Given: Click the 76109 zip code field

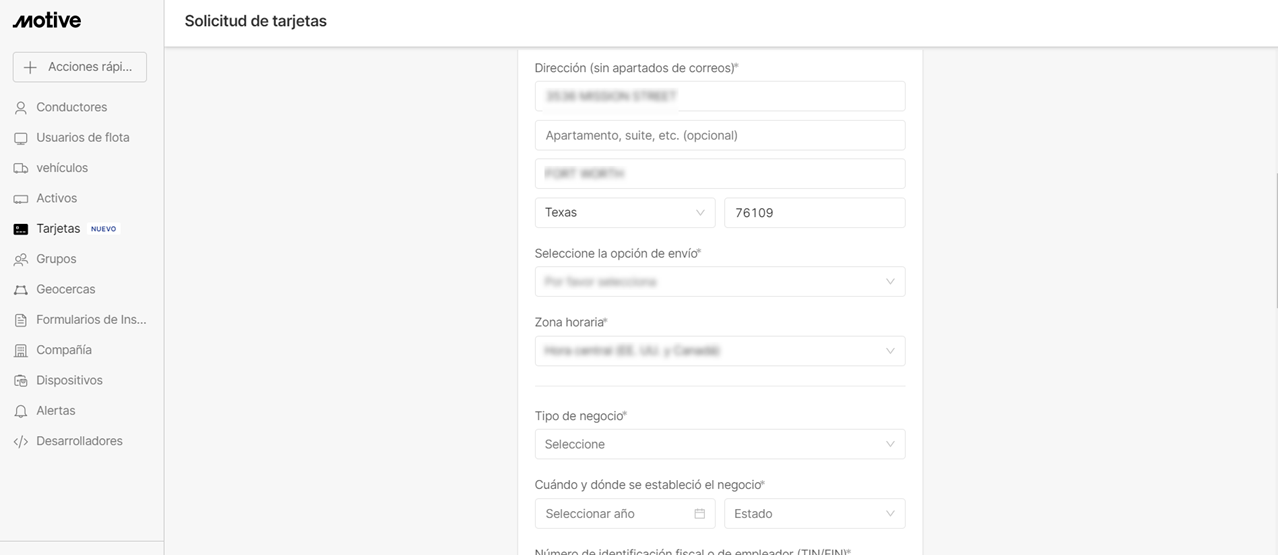Looking at the screenshot, I should (x=814, y=213).
